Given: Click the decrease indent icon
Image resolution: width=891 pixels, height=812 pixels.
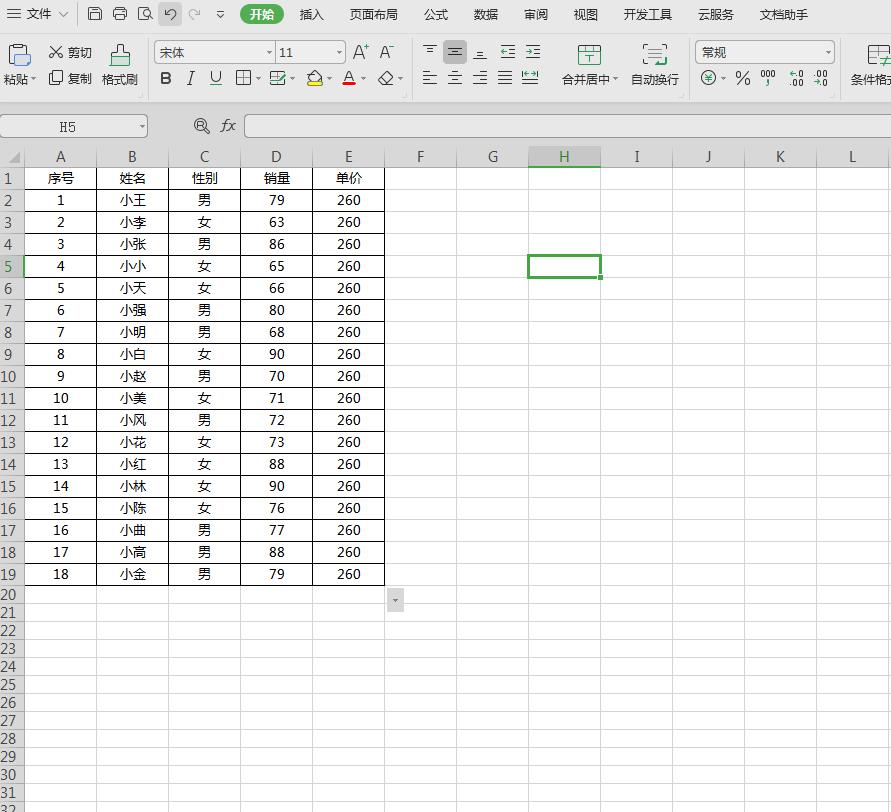Looking at the screenshot, I should pyautogui.click(x=507, y=52).
